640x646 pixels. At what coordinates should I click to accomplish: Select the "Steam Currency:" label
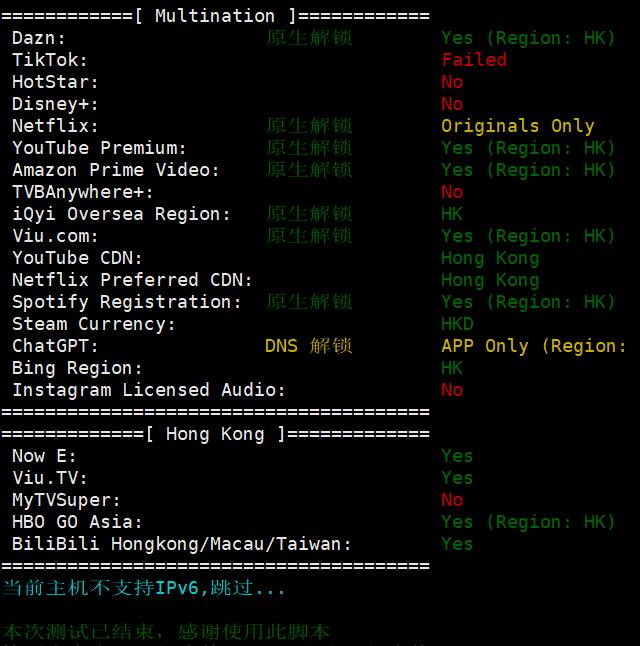pos(94,324)
